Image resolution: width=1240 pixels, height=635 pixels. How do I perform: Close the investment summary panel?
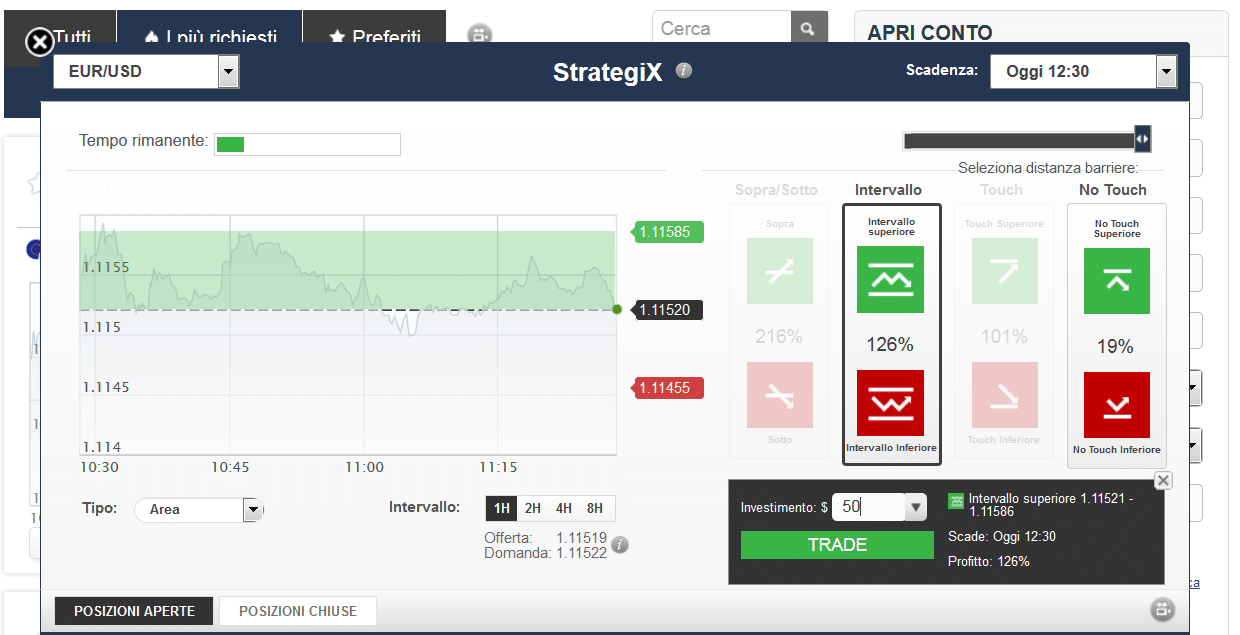pyautogui.click(x=1162, y=481)
